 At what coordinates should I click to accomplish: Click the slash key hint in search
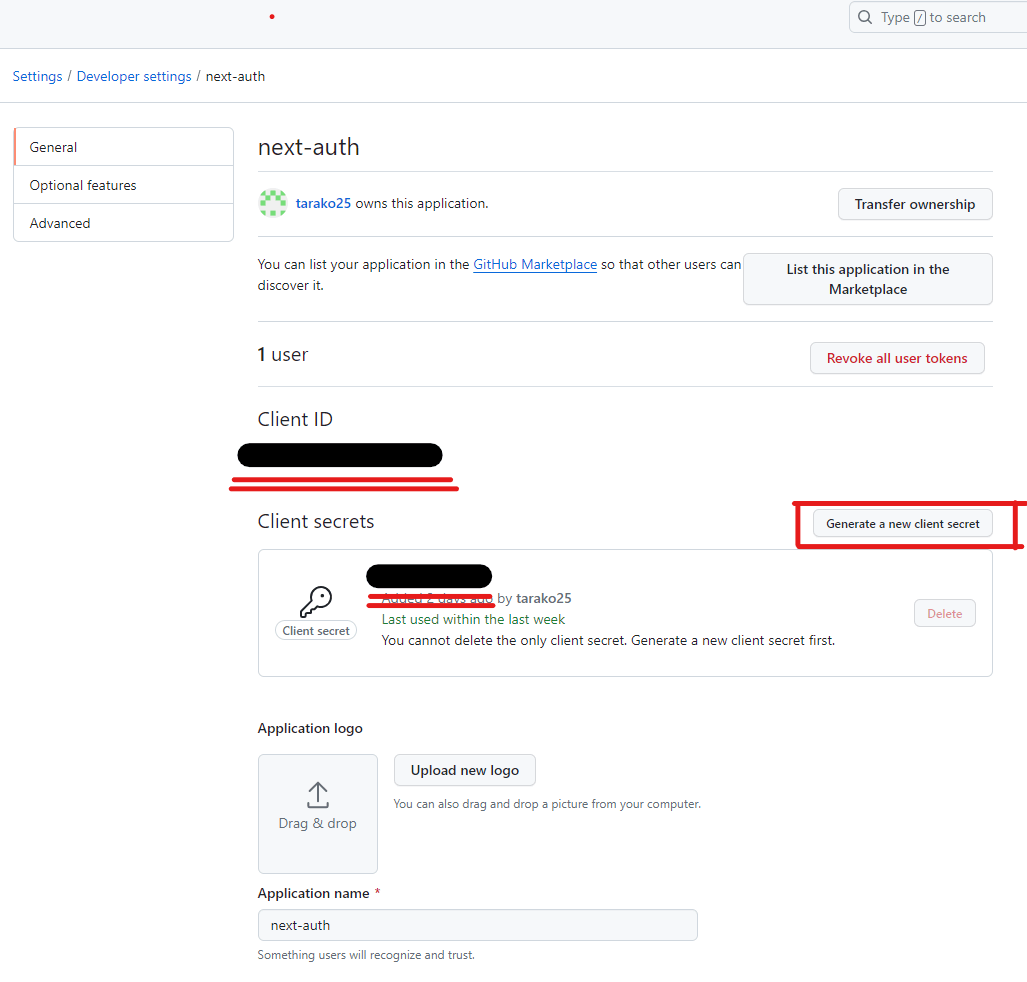(x=920, y=18)
